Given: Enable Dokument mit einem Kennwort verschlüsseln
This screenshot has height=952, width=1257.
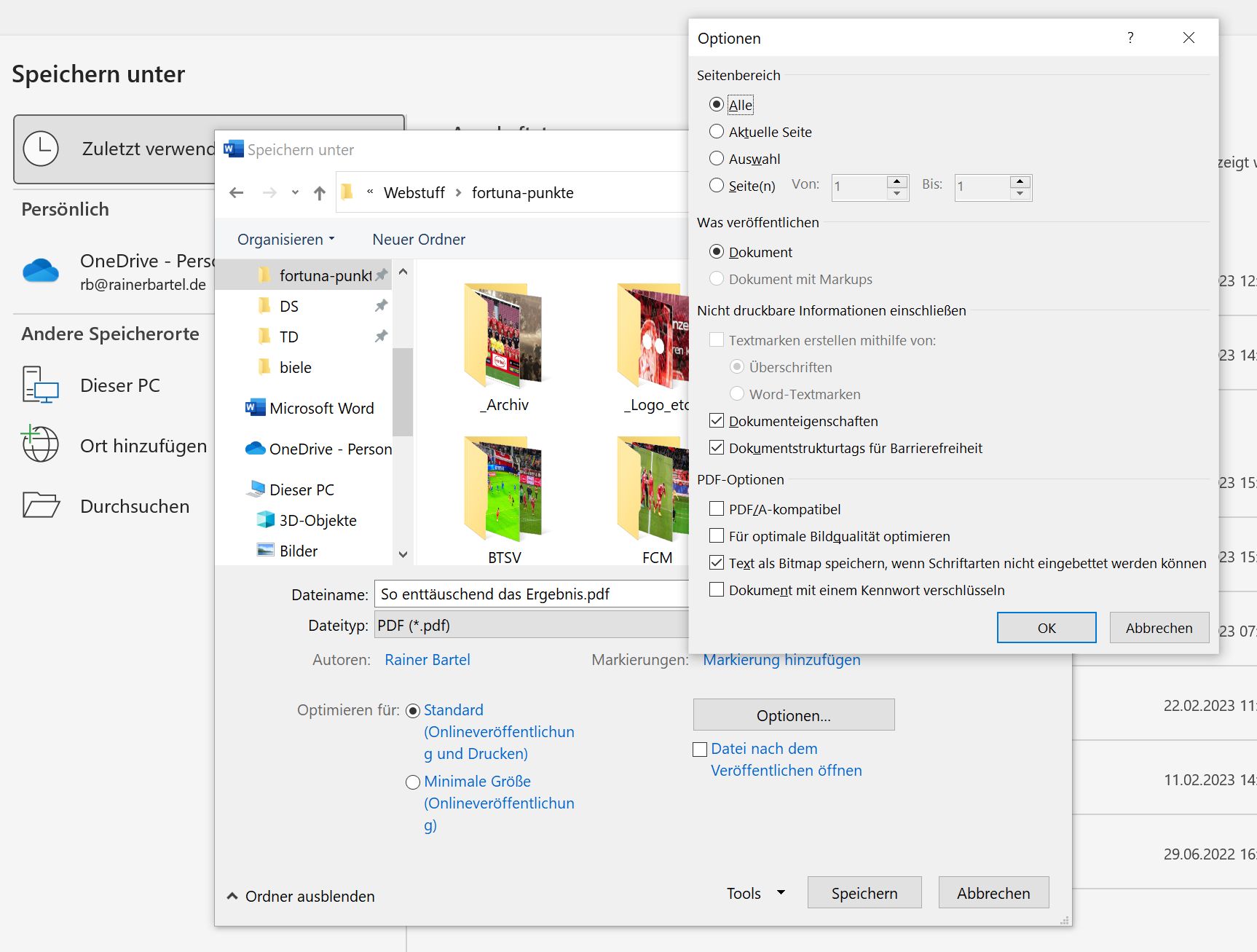Looking at the screenshot, I should point(717,589).
